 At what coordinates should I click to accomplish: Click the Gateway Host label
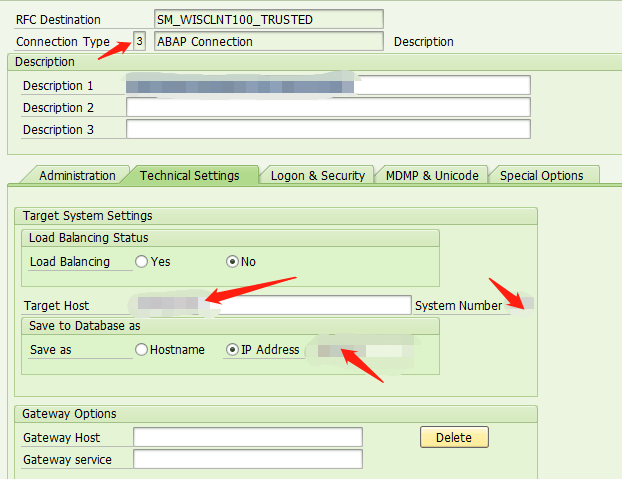61,438
